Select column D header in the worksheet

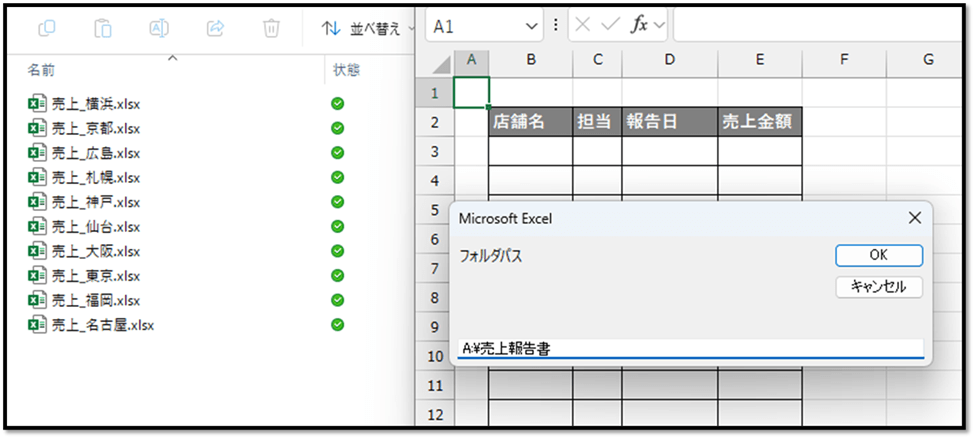click(669, 61)
